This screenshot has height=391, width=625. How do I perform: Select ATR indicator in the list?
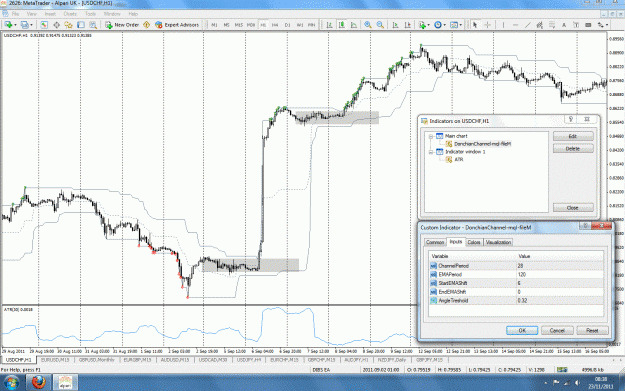pyautogui.click(x=458, y=159)
